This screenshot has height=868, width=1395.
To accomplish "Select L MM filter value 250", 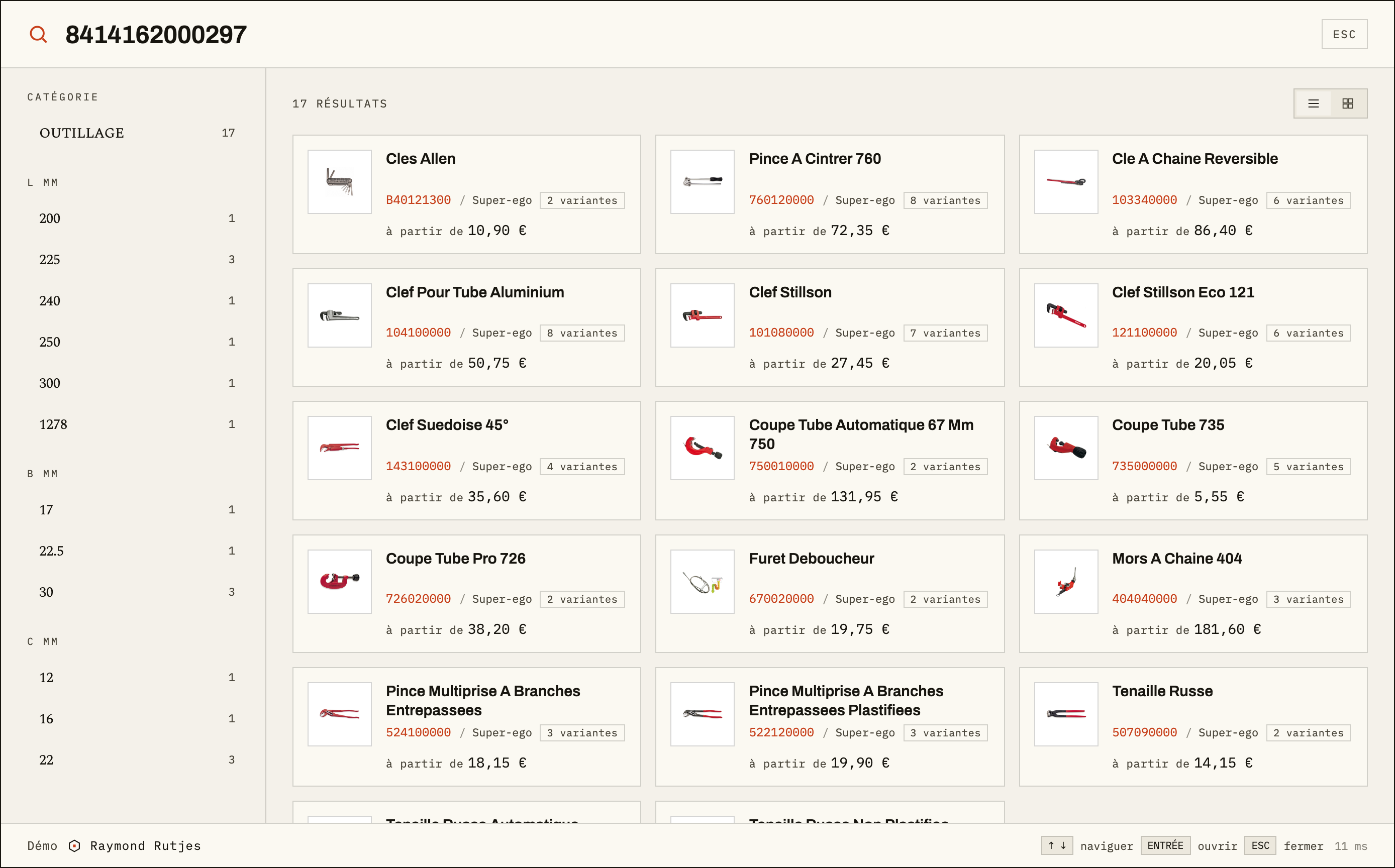I will click(137, 342).
